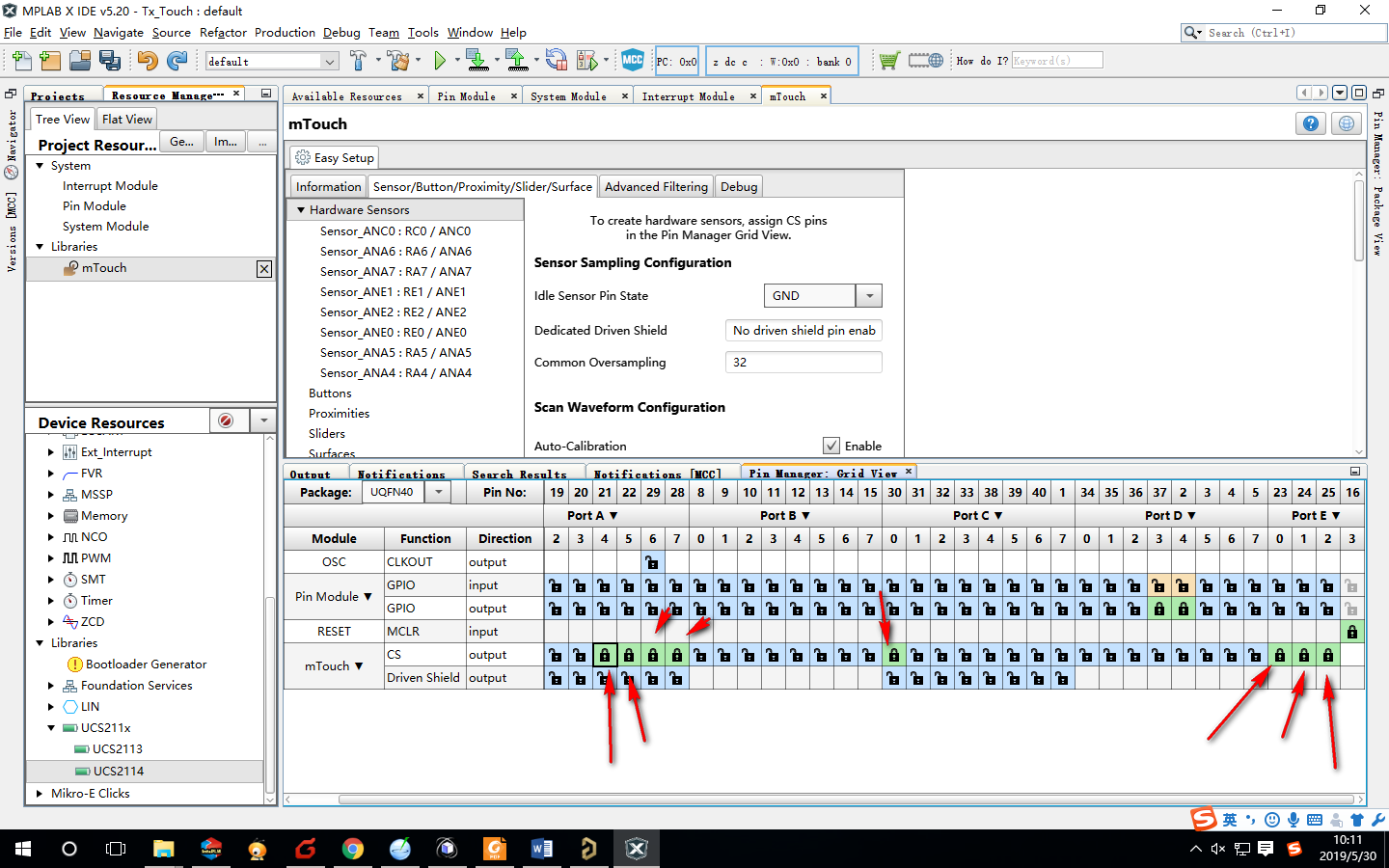Redo the last undone action

click(x=177, y=61)
